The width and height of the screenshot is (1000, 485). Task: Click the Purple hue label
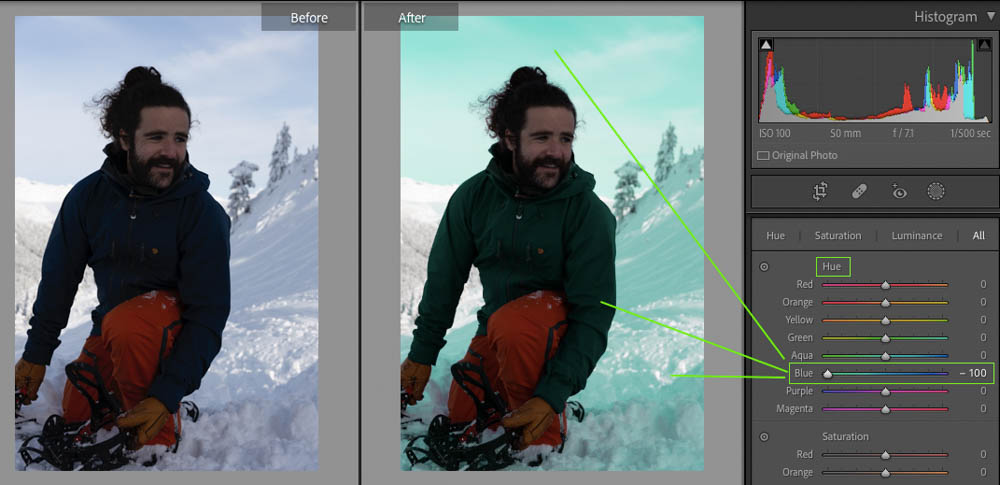tap(799, 391)
